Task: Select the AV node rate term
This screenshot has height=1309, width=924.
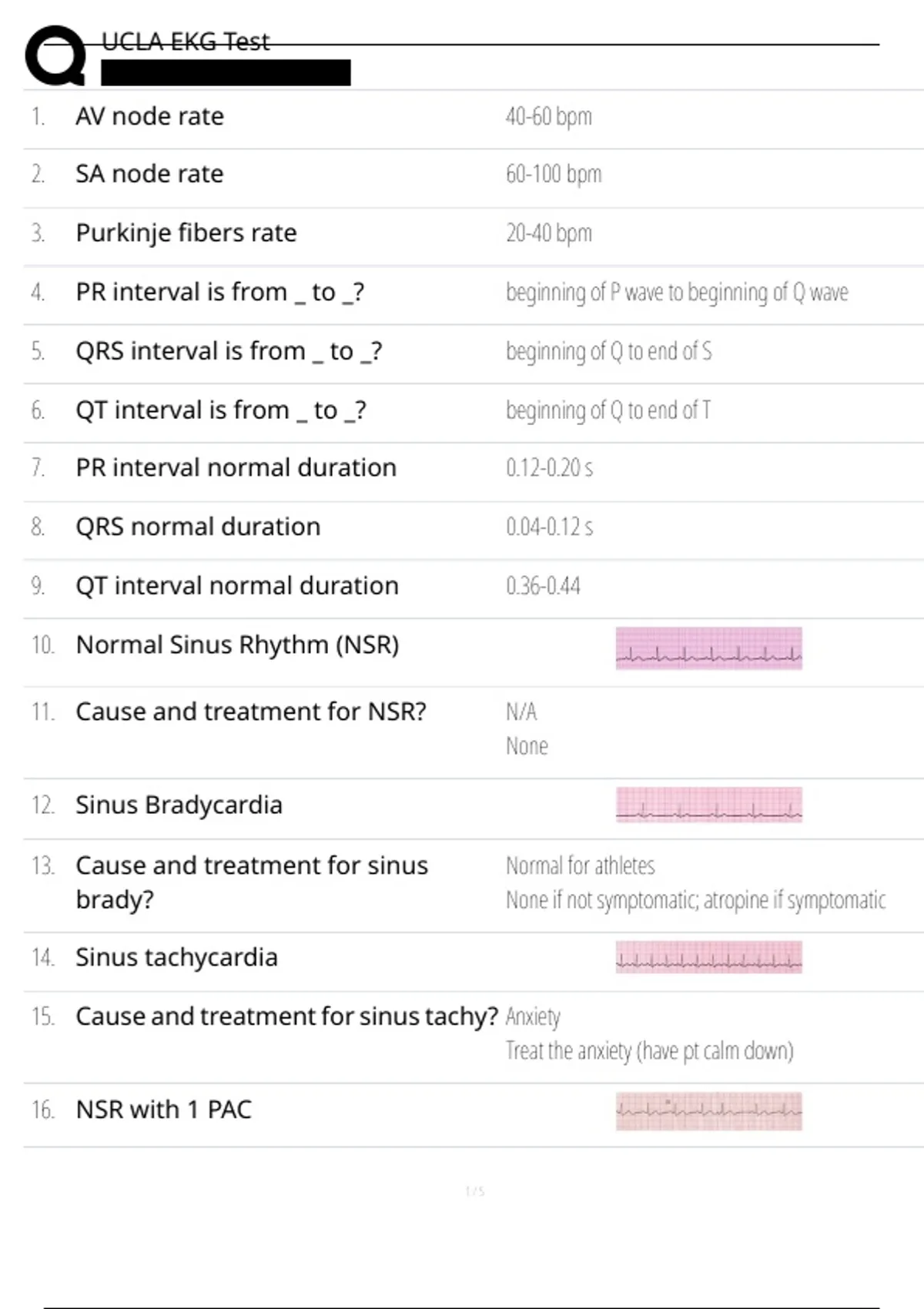Action: (x=150, y=116)
